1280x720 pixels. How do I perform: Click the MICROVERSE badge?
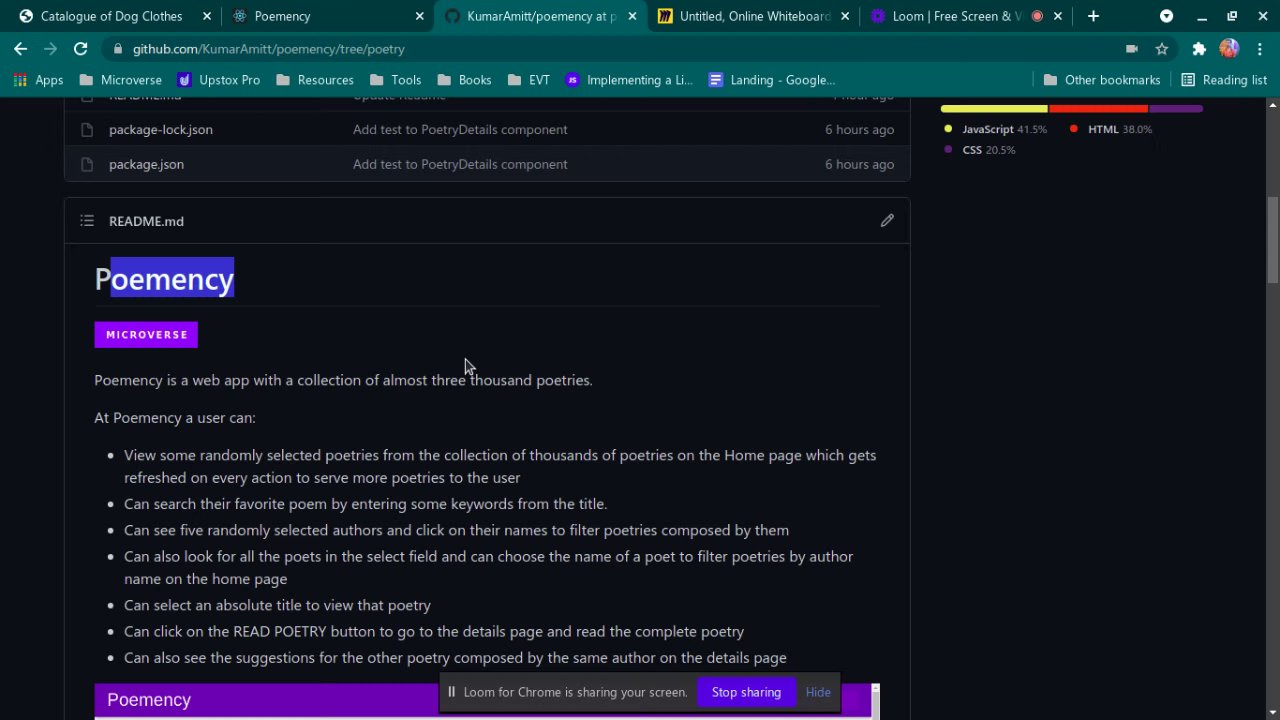coord(146,335)
